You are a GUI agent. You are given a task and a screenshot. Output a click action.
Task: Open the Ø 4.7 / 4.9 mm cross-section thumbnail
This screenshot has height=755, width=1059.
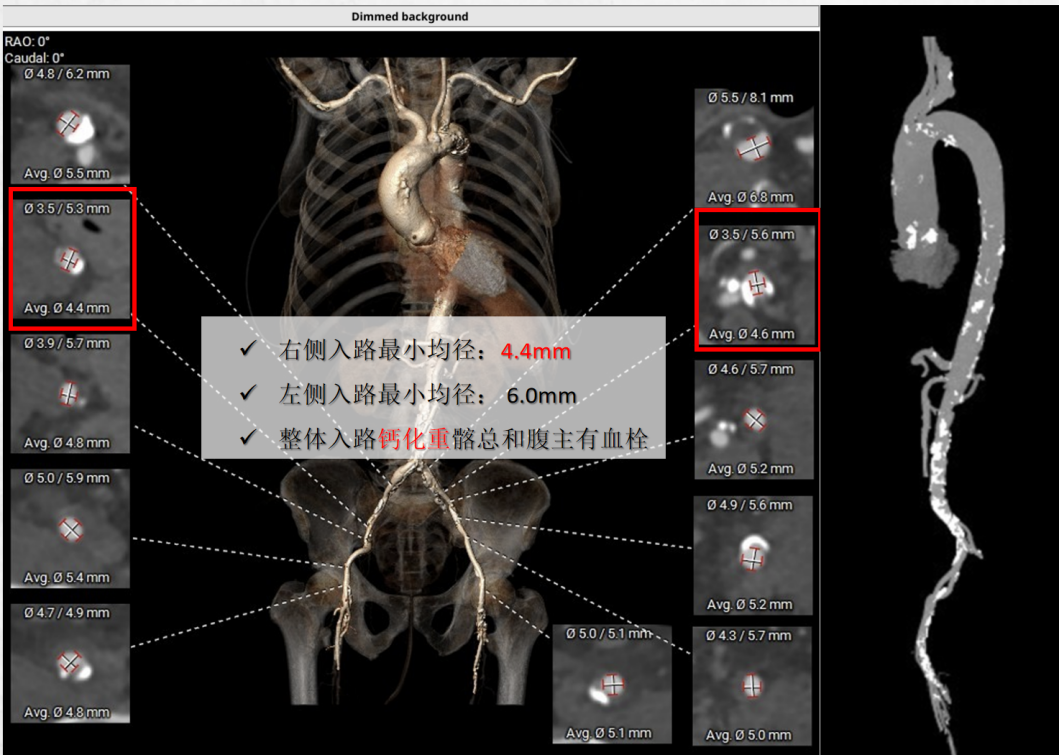(70, 663)
